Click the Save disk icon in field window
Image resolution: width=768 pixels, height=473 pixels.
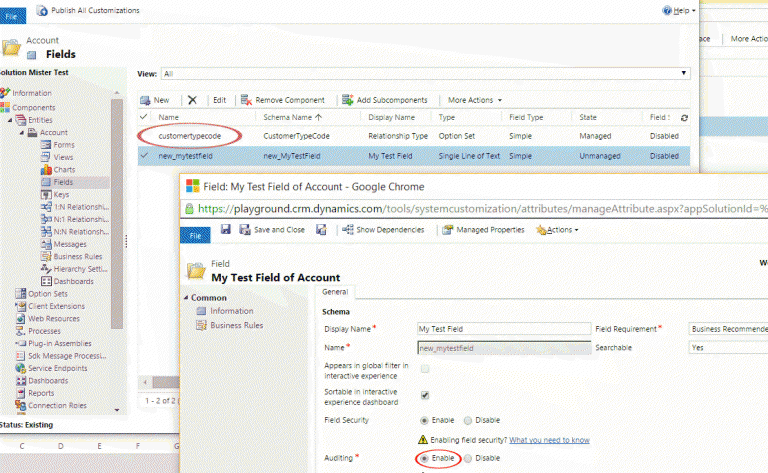225,229
